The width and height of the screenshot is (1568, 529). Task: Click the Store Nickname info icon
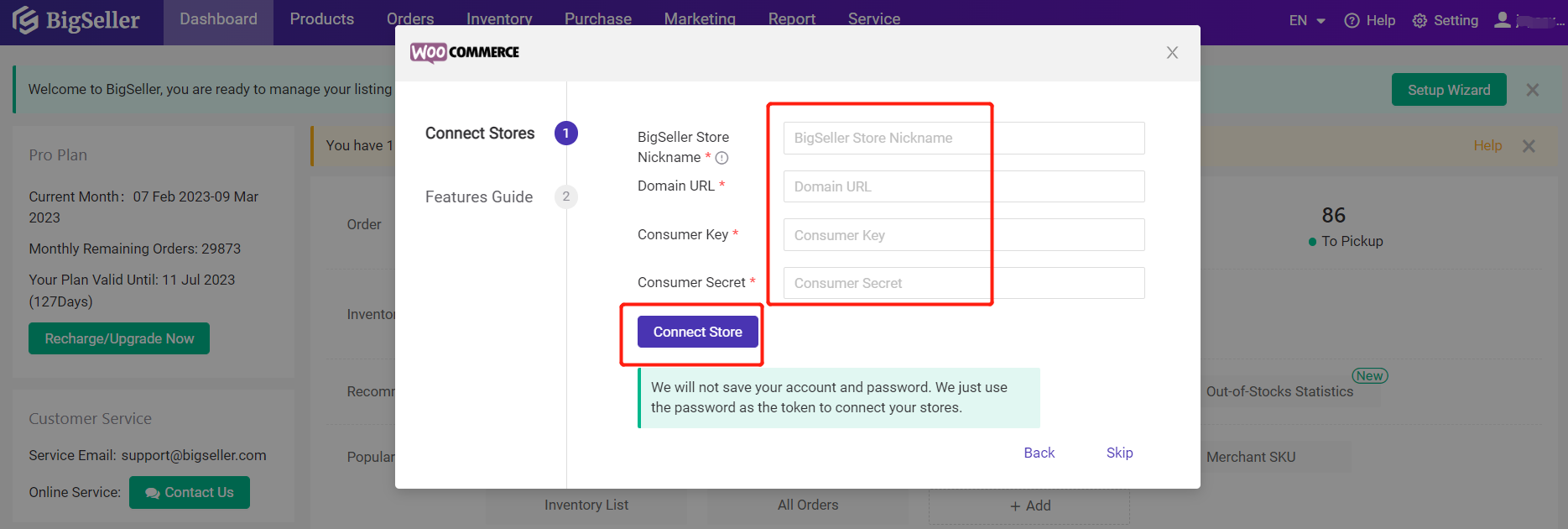click(x=721, y=158)
